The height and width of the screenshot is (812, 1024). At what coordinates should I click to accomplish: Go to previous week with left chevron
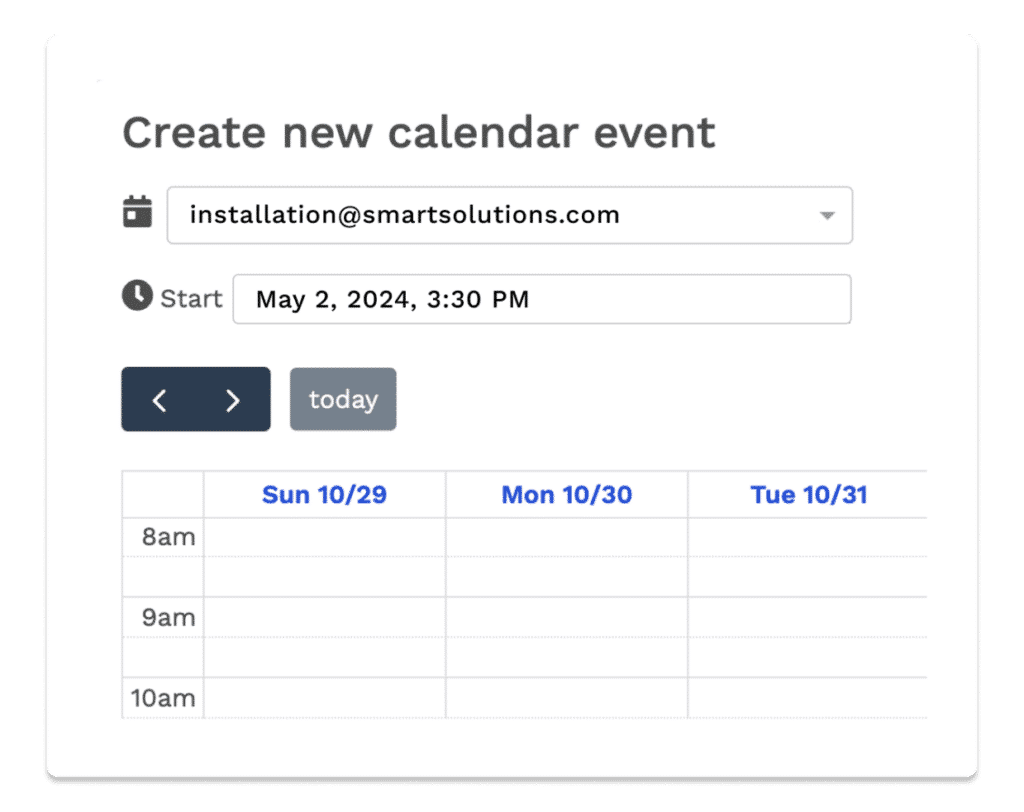pyautogui.click(x=159, y=400)
